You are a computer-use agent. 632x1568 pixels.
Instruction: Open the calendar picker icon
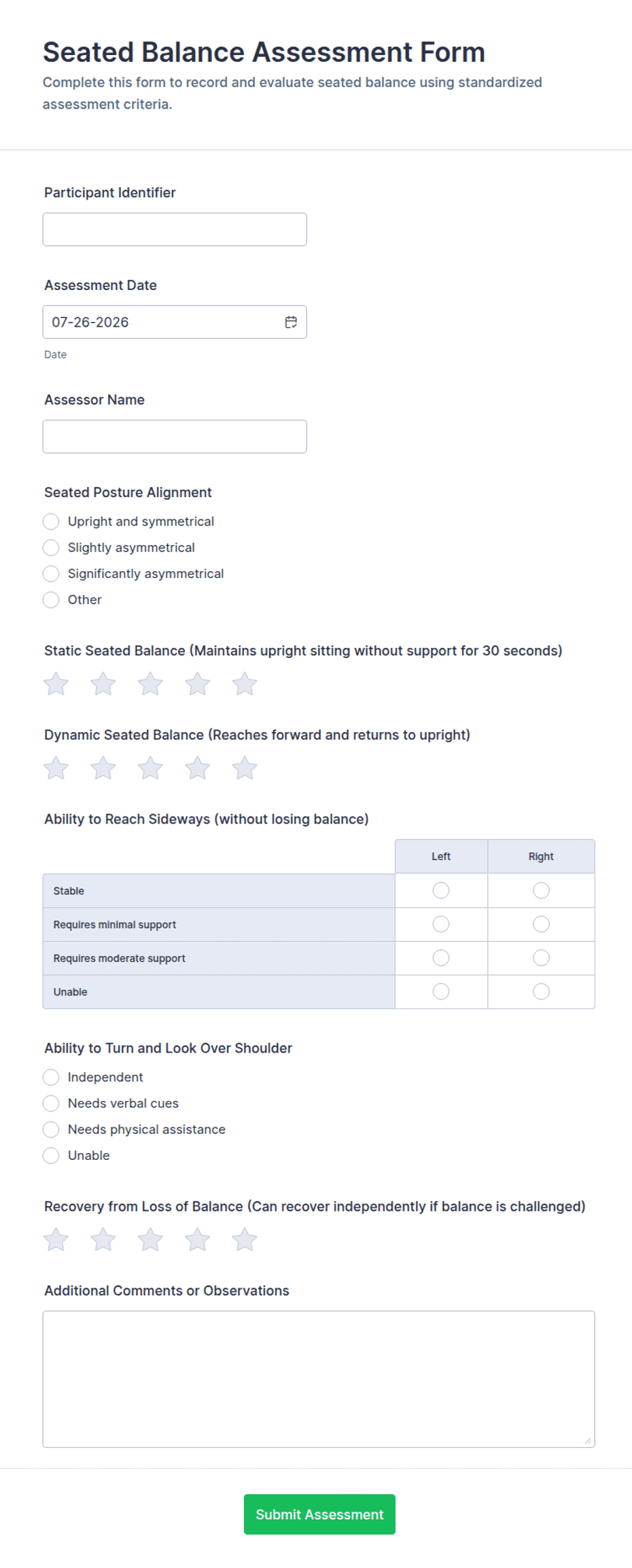(x=291, y=322)
